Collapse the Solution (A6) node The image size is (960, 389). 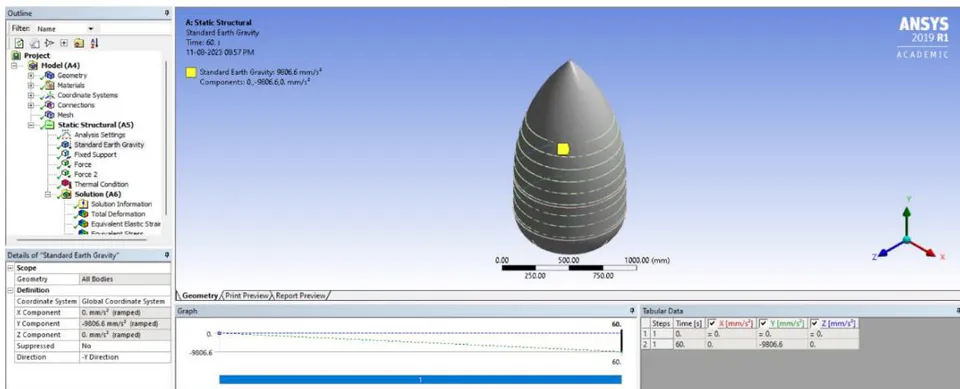tap(47, 194)
